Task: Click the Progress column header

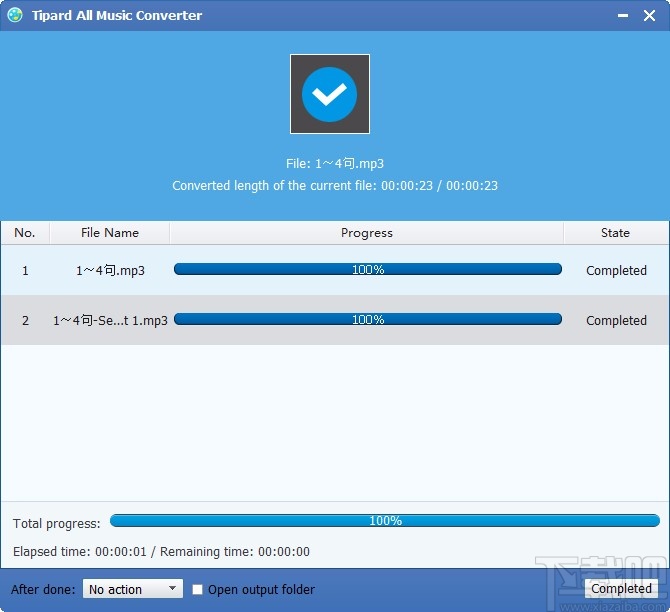Action: (x=367, y=233)
